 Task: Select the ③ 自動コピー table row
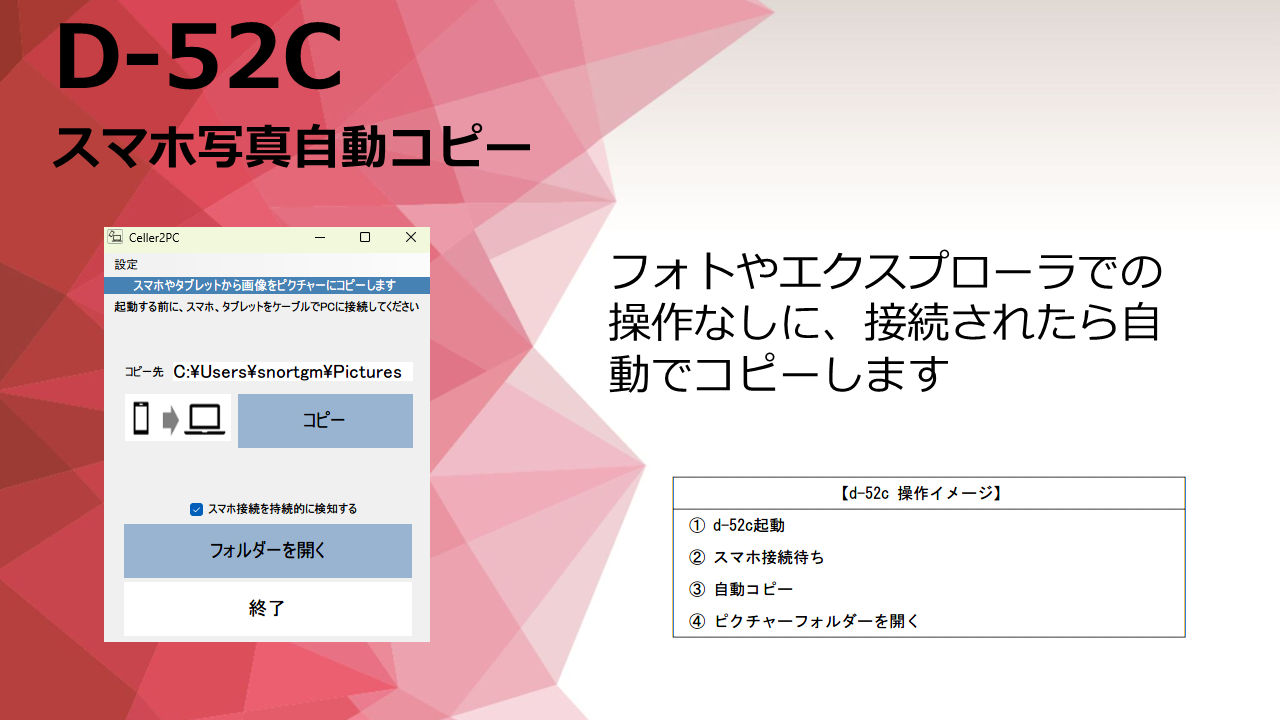coord(928,589)
